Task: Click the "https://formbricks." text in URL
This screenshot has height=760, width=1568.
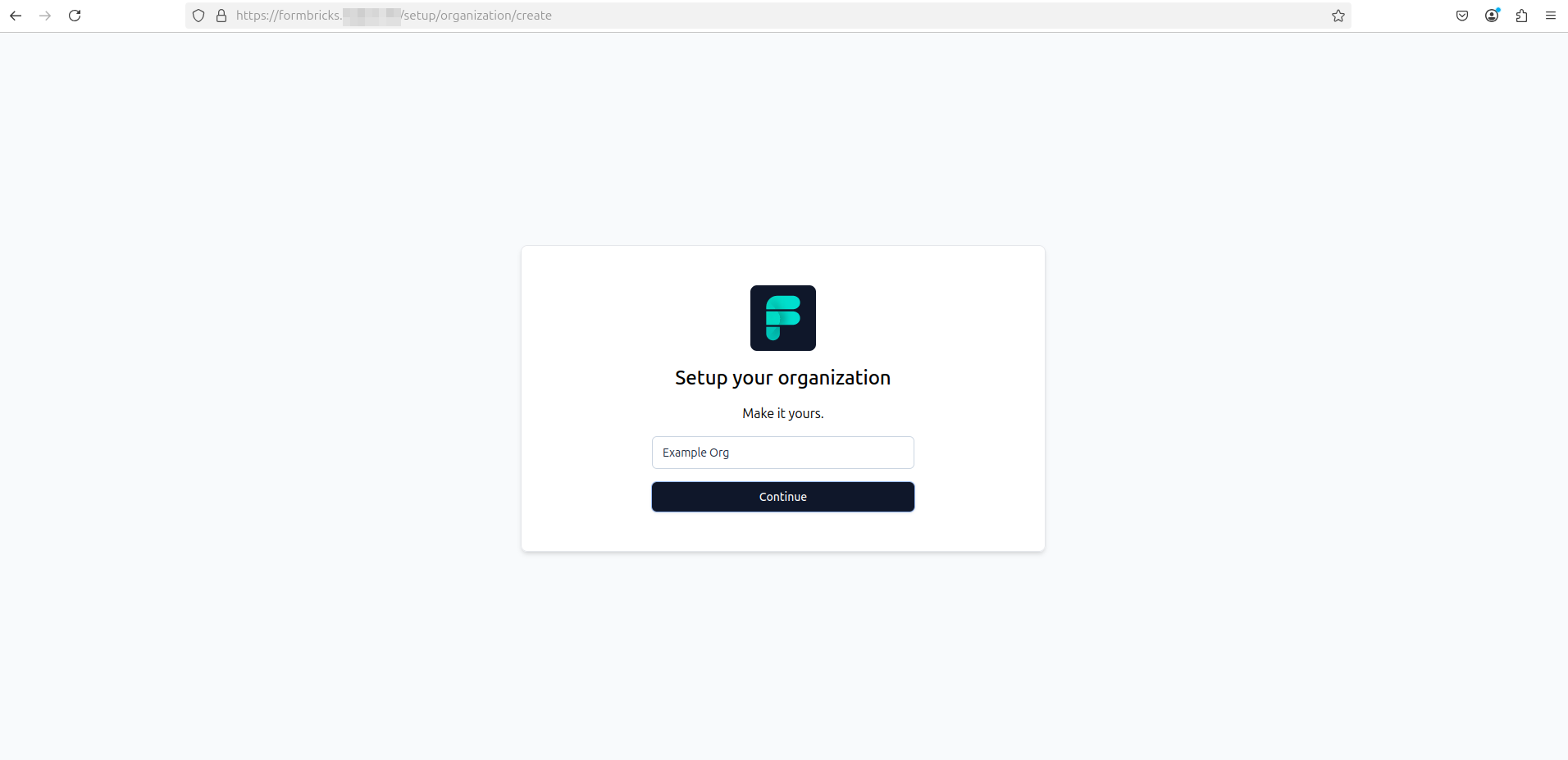Action: tap(289, 16)
